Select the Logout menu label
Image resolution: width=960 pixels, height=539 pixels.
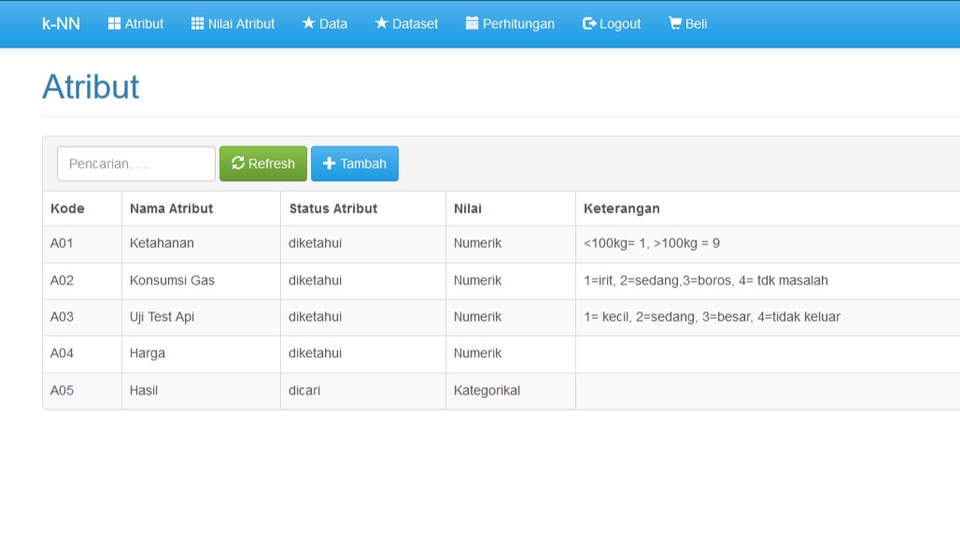point(620,24)
